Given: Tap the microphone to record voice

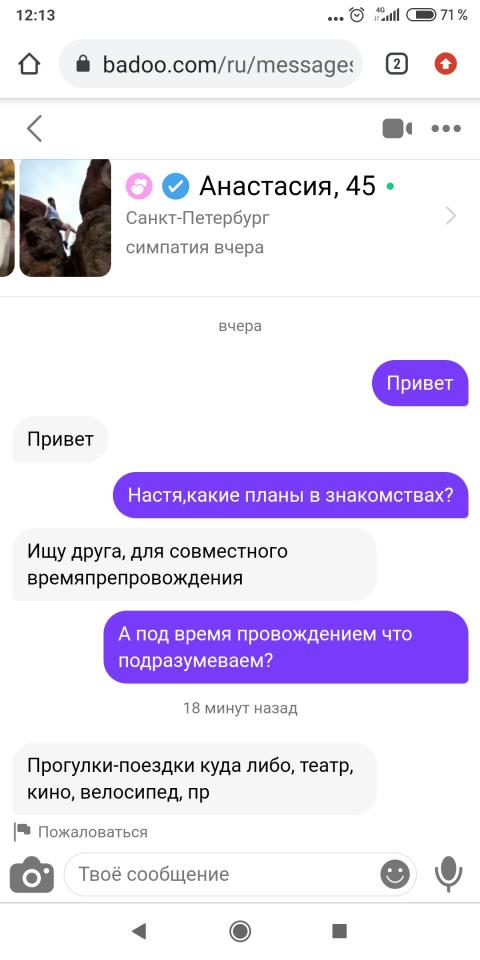Looking at the screenshot, I should pos(449,874).
